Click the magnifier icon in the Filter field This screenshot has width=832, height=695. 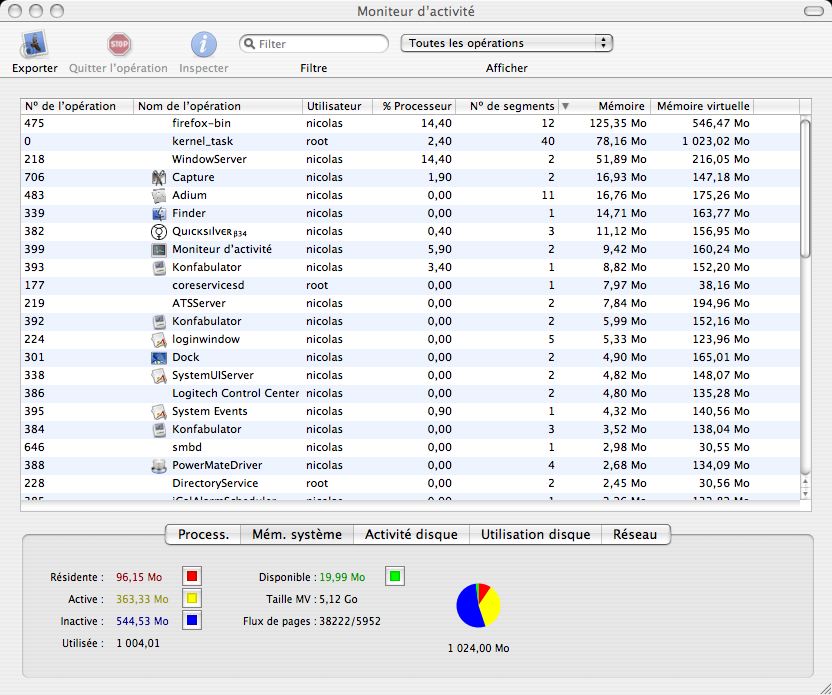(249, 44)
